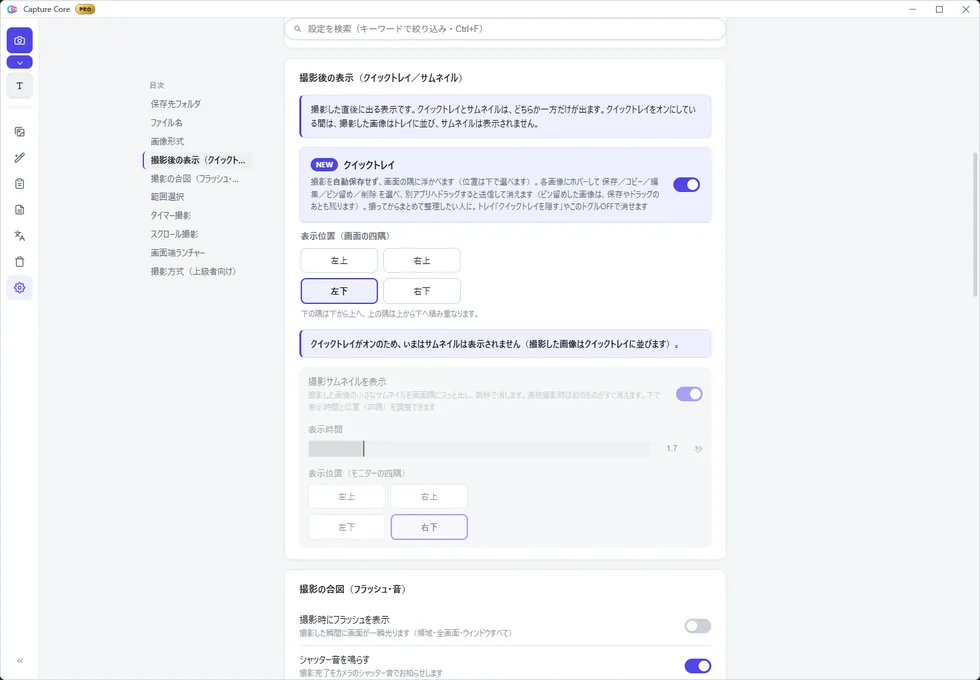Choose 右下 for thumbnail monitor position
The width and height of the screenshot is (980, 680).
(429, 527)
